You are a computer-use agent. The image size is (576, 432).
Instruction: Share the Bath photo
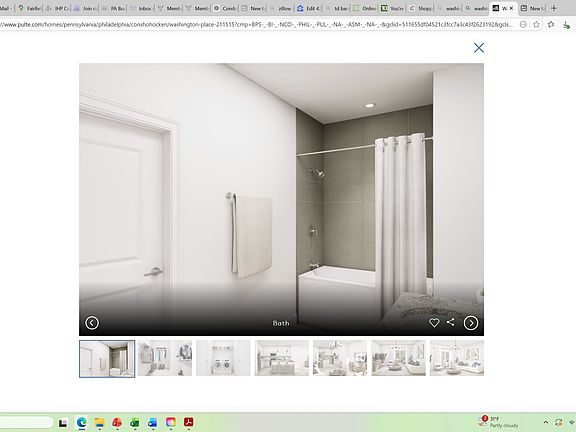[451, 322]
